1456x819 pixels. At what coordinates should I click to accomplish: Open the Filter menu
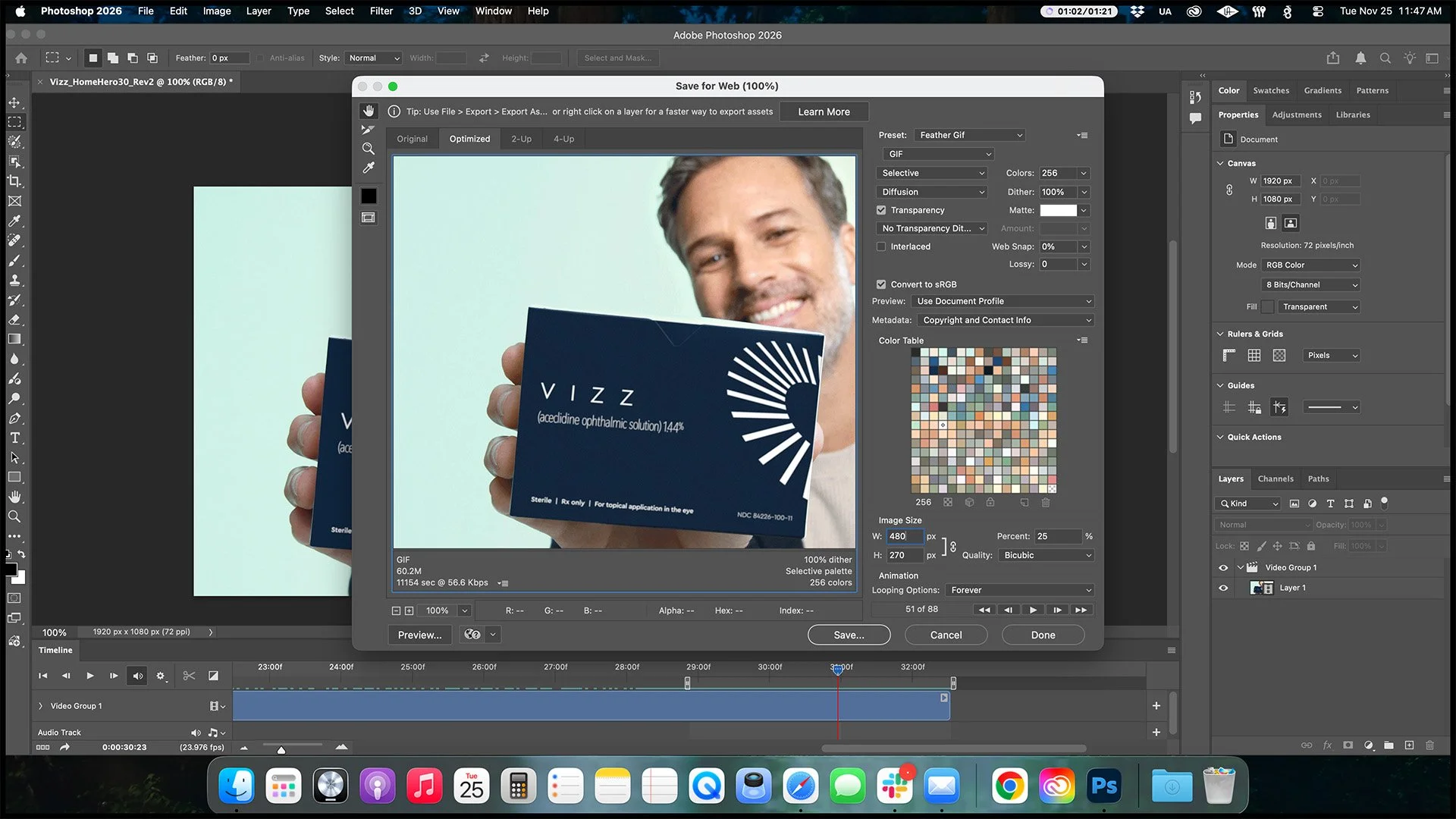click(x=381, y=11)
